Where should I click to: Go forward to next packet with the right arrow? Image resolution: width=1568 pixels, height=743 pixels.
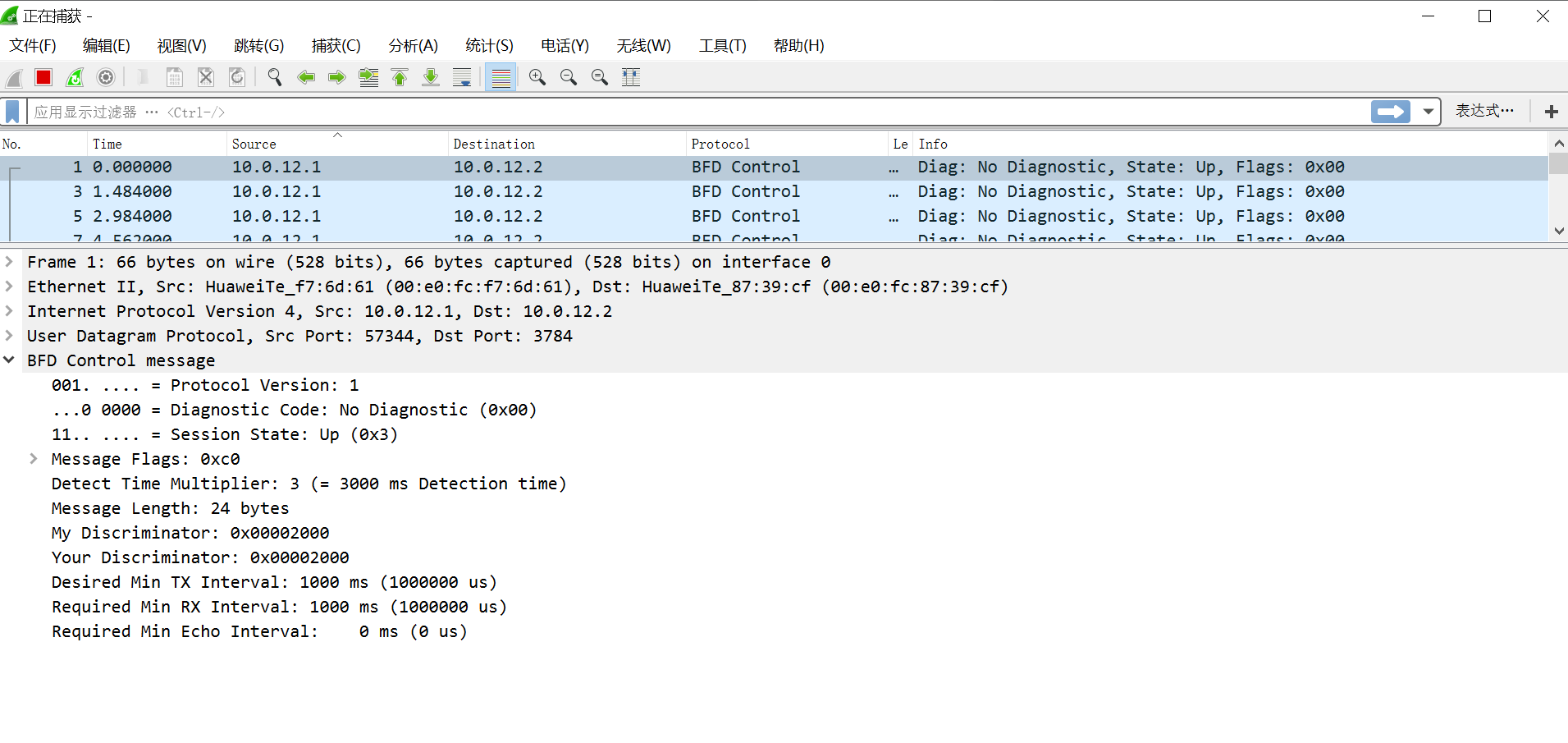click(337, 78)
